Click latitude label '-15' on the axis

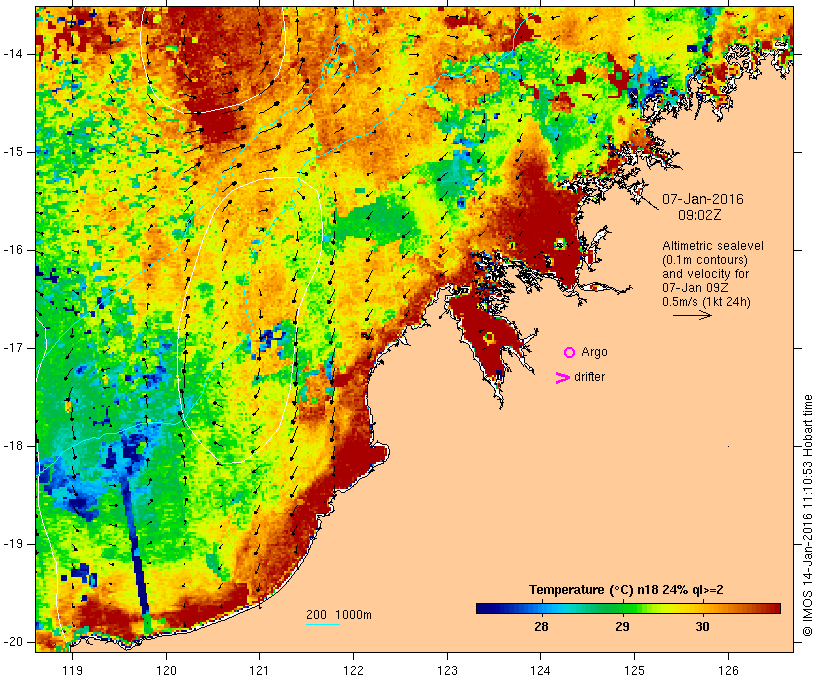pos(12,152)
